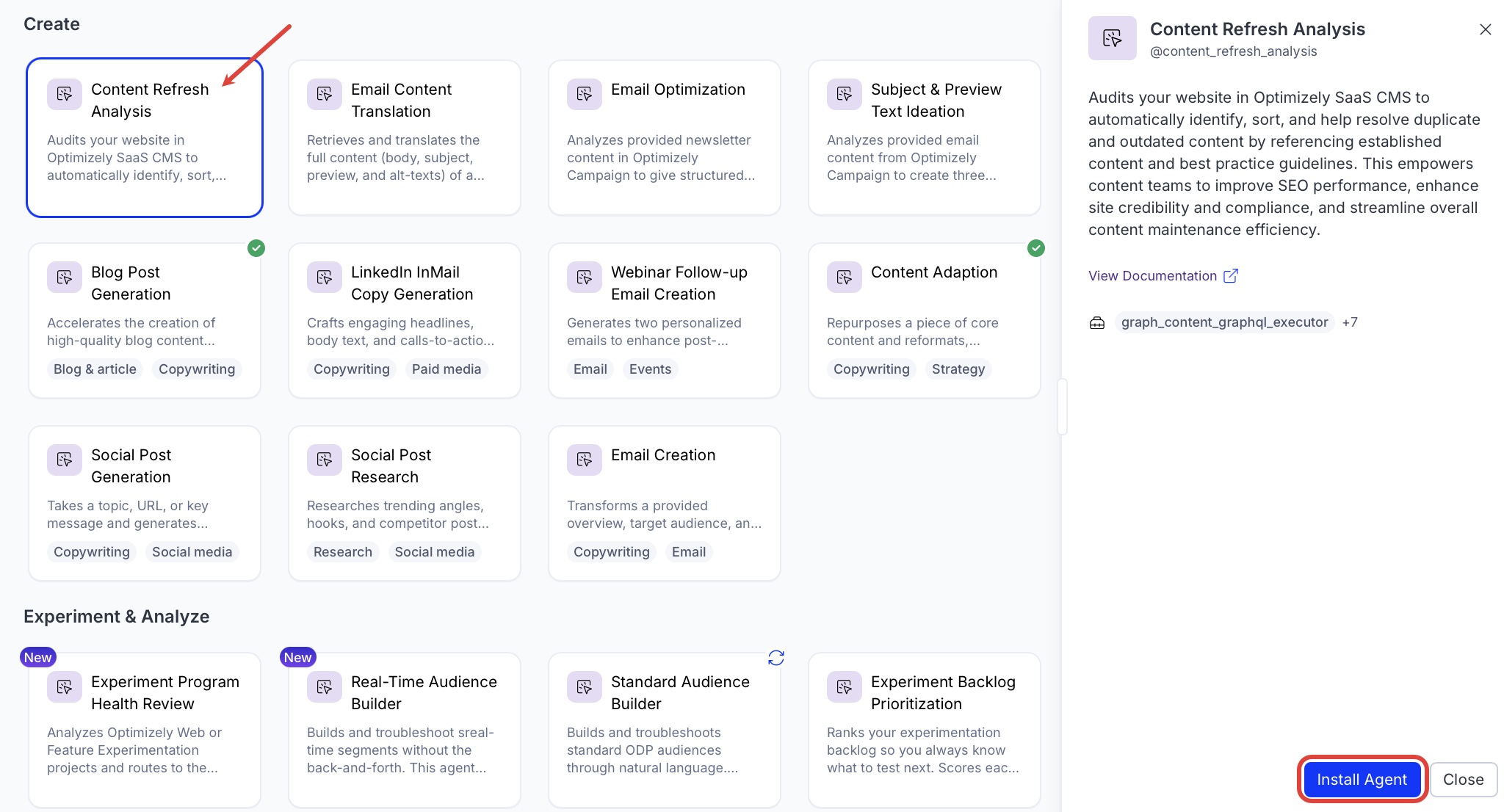The width and height of the screenshot is (1504, 812).
Task: Click the Email Content Translation agent icon
Action: point(324,94)
